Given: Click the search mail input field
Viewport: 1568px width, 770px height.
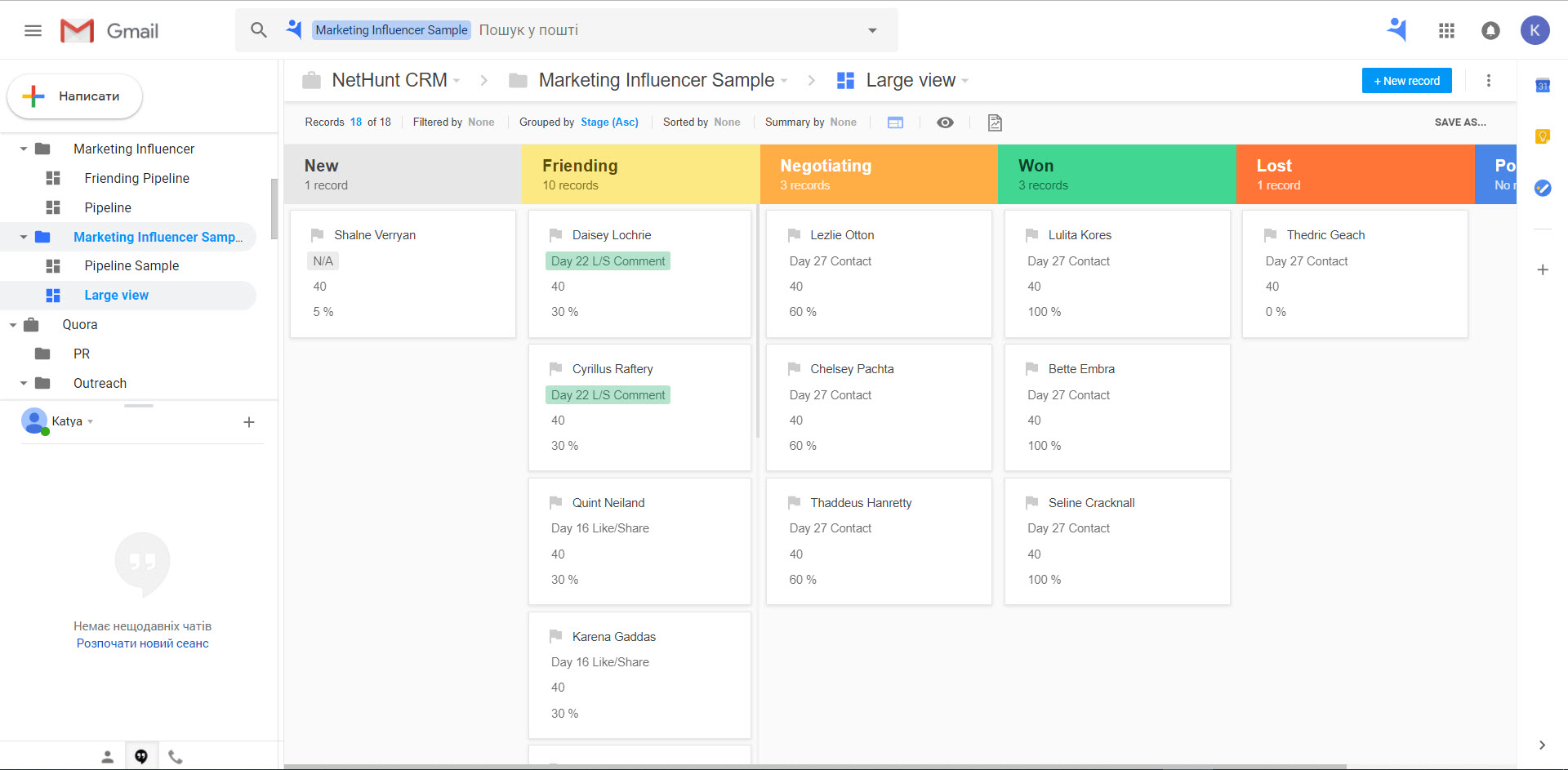Looking at the screenshot, I should (666, 30).
